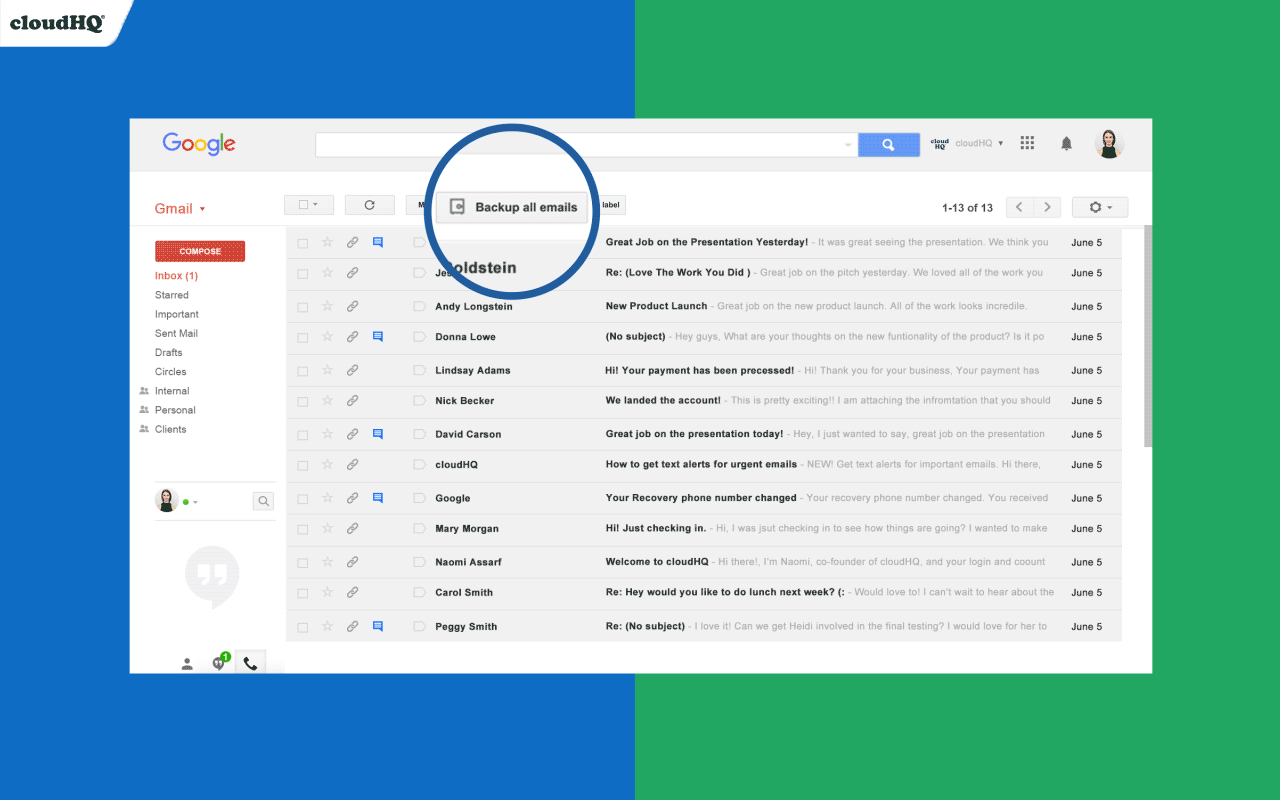Click the 1-13 of 13 counter
Image resolution: width=1280 pixels, height=800 pixels.
[967, 208]
